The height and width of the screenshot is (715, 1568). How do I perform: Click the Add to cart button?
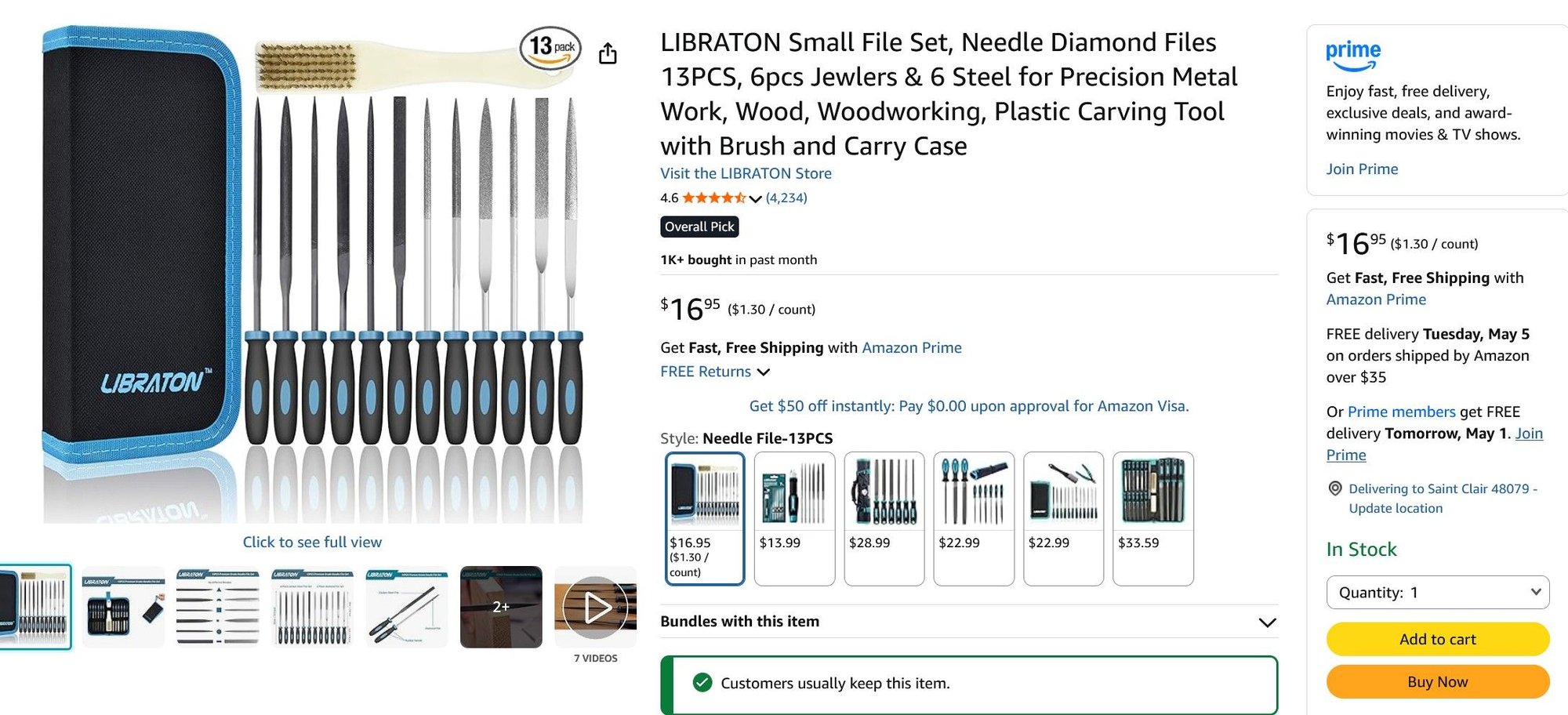coord(1438,639)
